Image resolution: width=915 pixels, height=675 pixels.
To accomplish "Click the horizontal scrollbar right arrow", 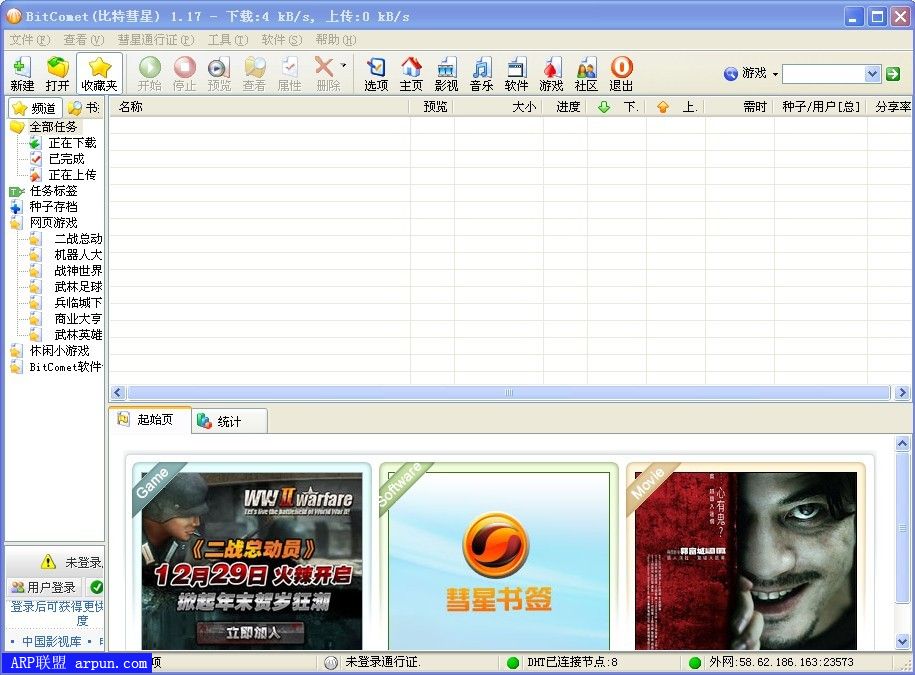I will (902, 393).
